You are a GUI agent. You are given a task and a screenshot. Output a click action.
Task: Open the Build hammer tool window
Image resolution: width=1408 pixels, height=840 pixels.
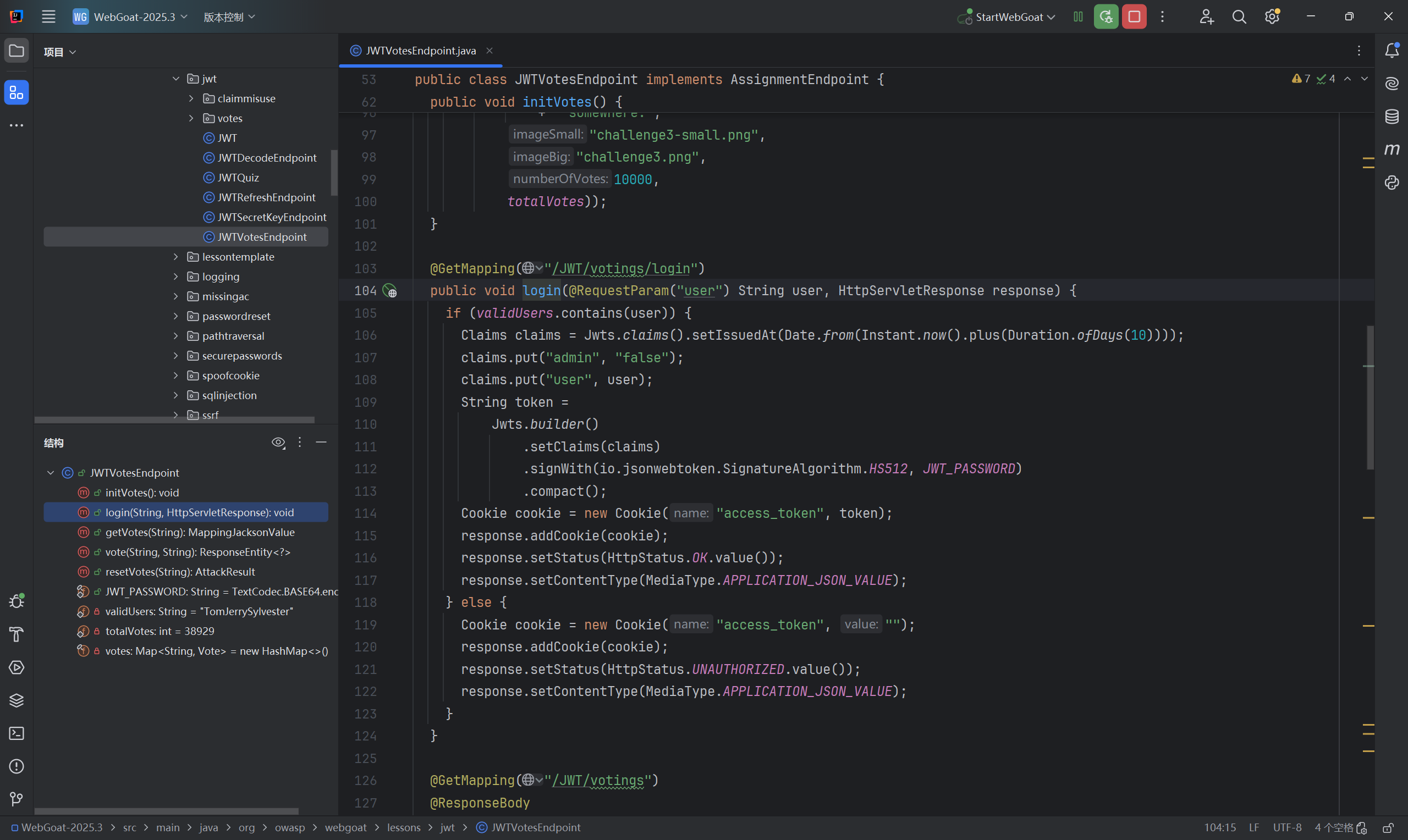click(x=16, y=634)
